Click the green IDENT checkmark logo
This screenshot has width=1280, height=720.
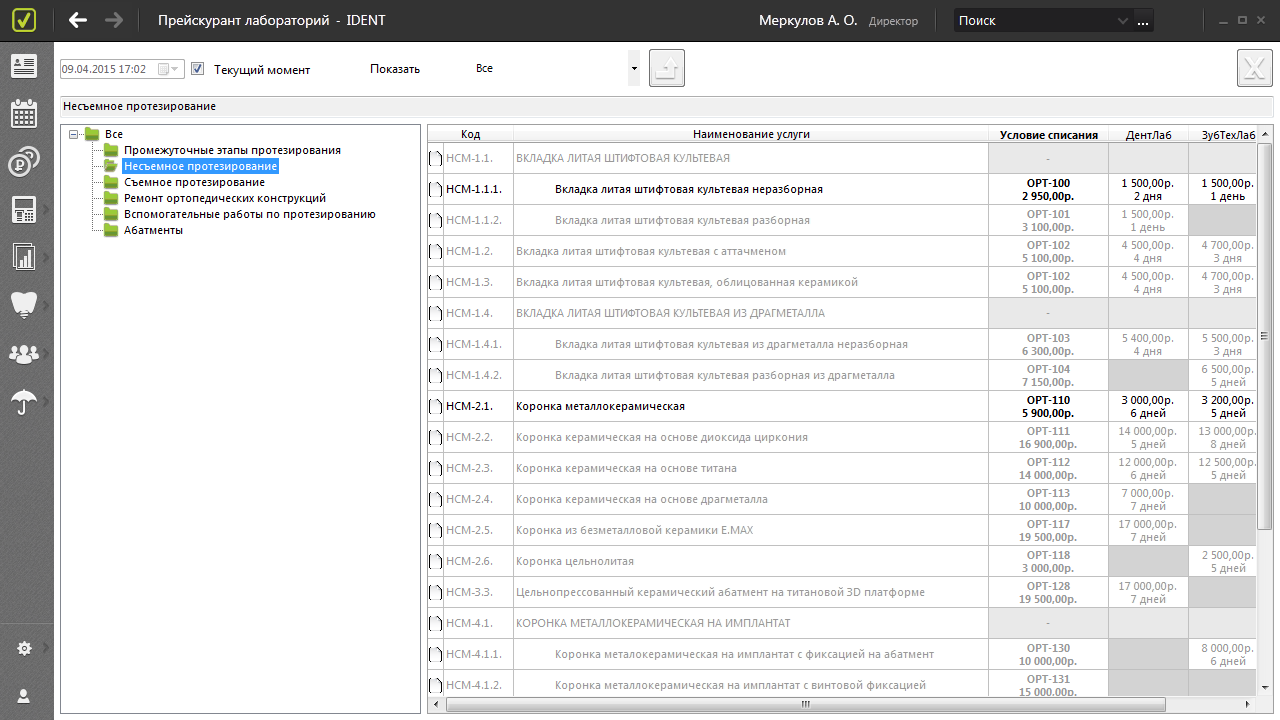point(26,20)
